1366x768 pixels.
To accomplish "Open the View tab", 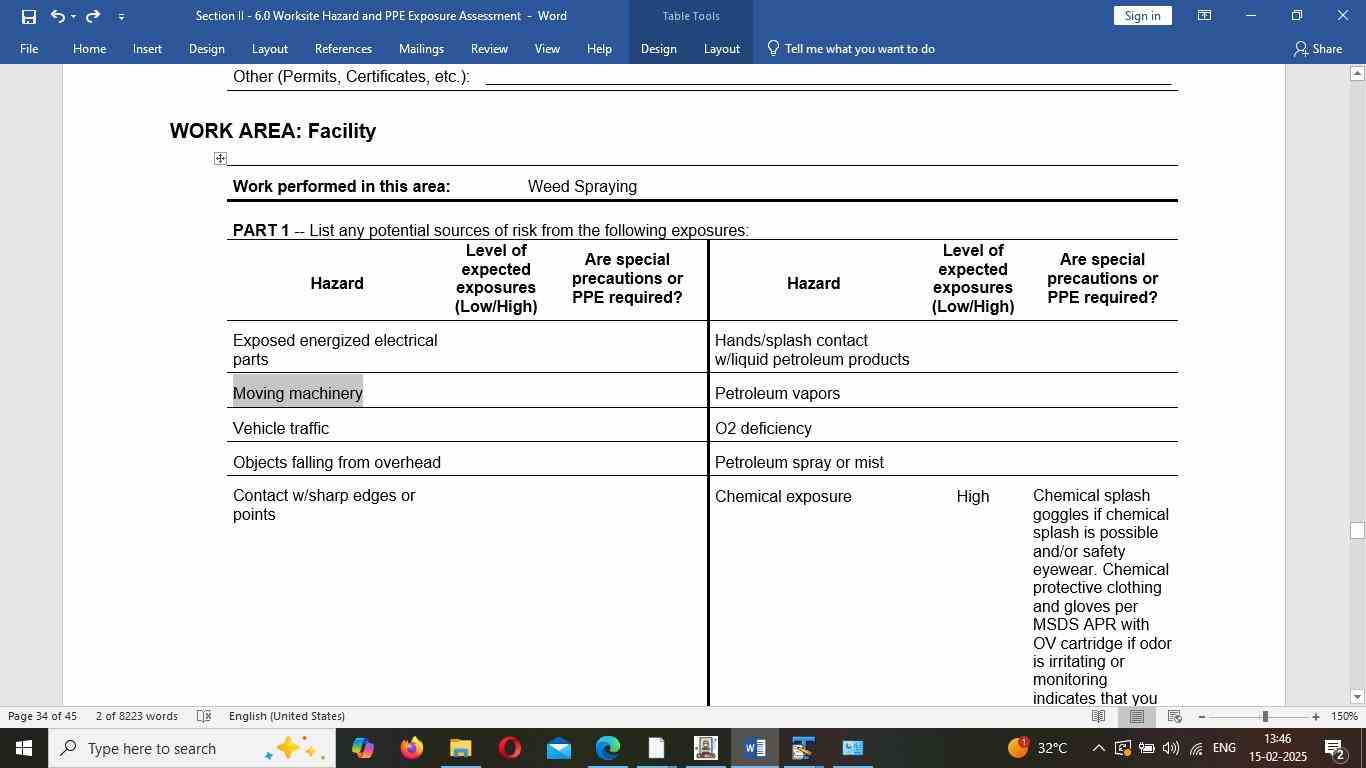I will coord(547,49).
